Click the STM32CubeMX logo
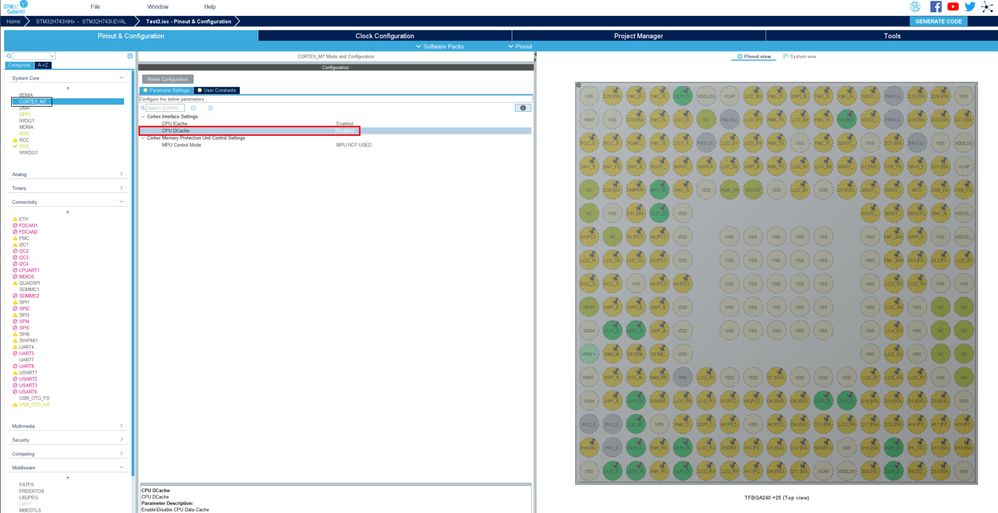This screenshot has width=998, height=513. pos(15,7)
